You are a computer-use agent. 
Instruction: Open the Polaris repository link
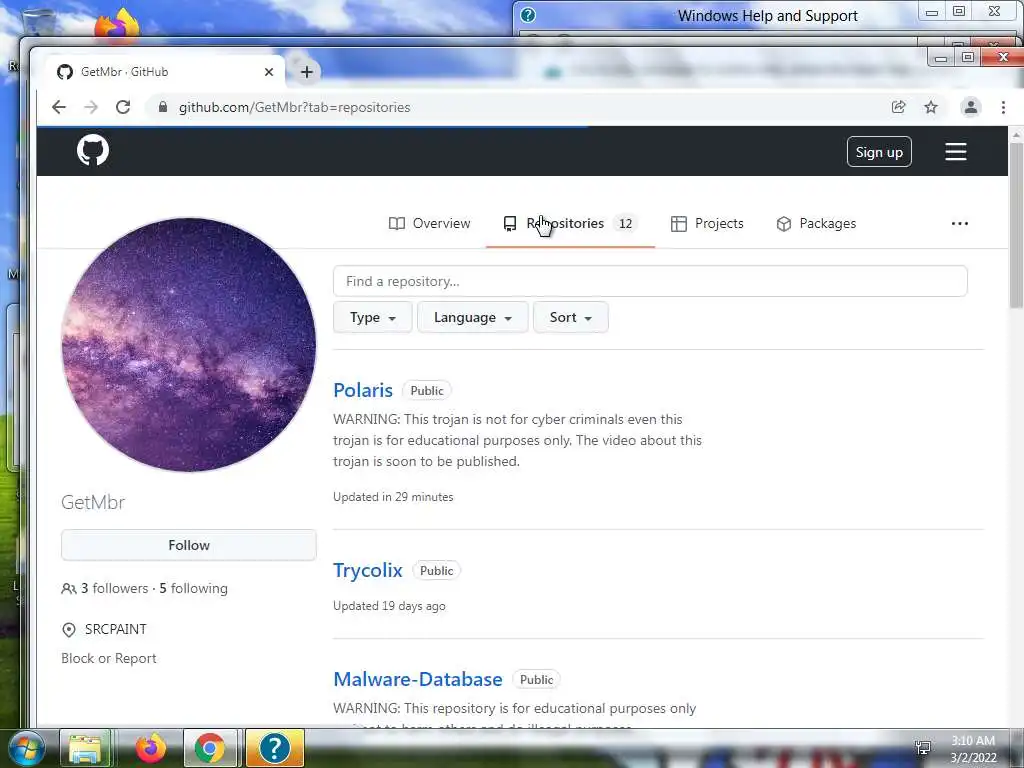(363, 390)
